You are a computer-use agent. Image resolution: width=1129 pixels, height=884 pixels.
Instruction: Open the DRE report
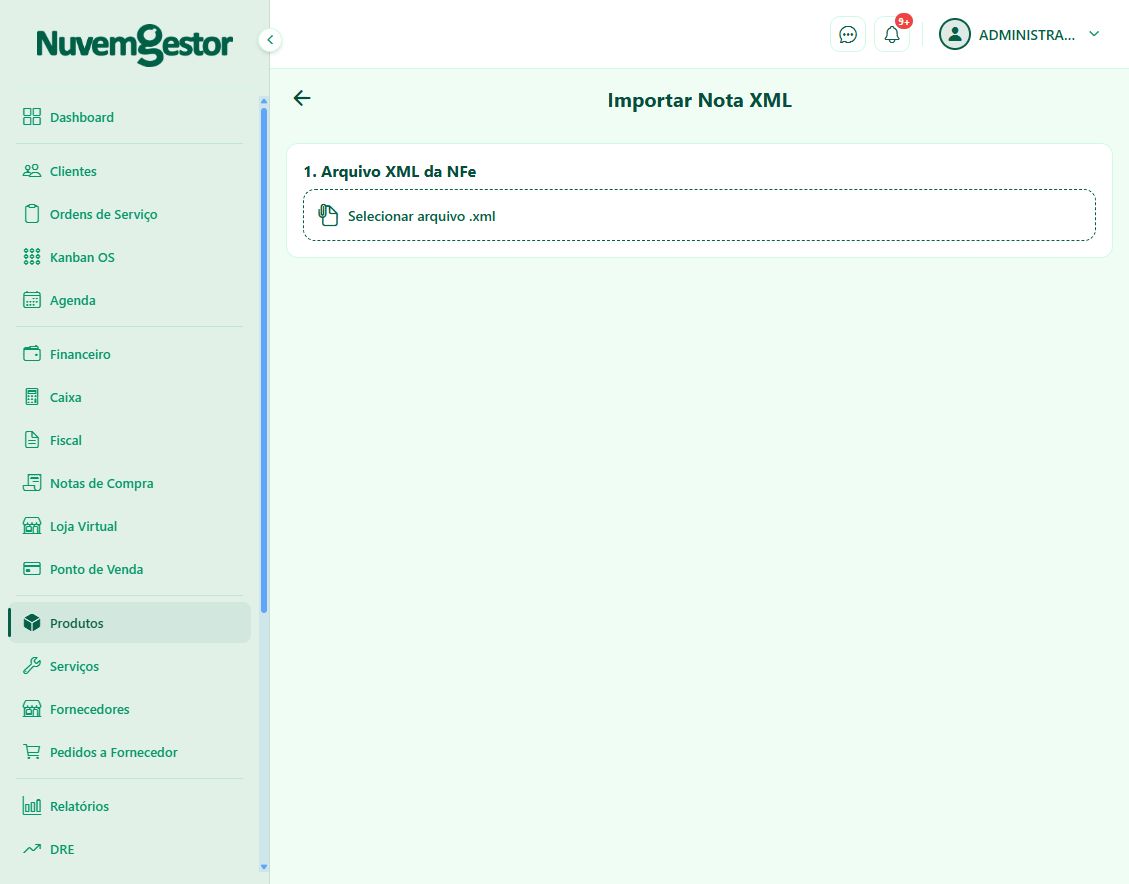(x=130, y=849)
